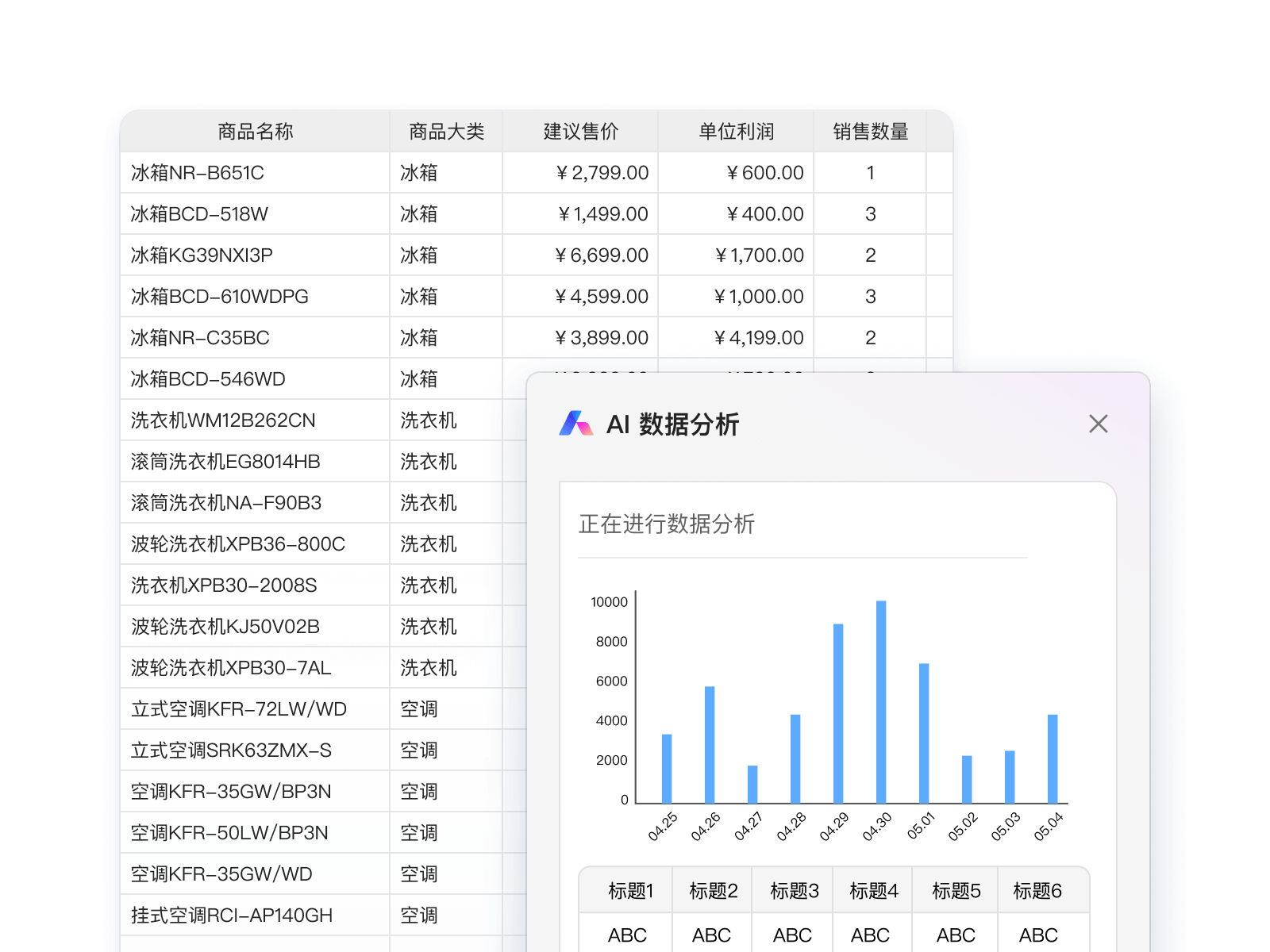Click cell 冰箱KG39NXI3P

255,255
